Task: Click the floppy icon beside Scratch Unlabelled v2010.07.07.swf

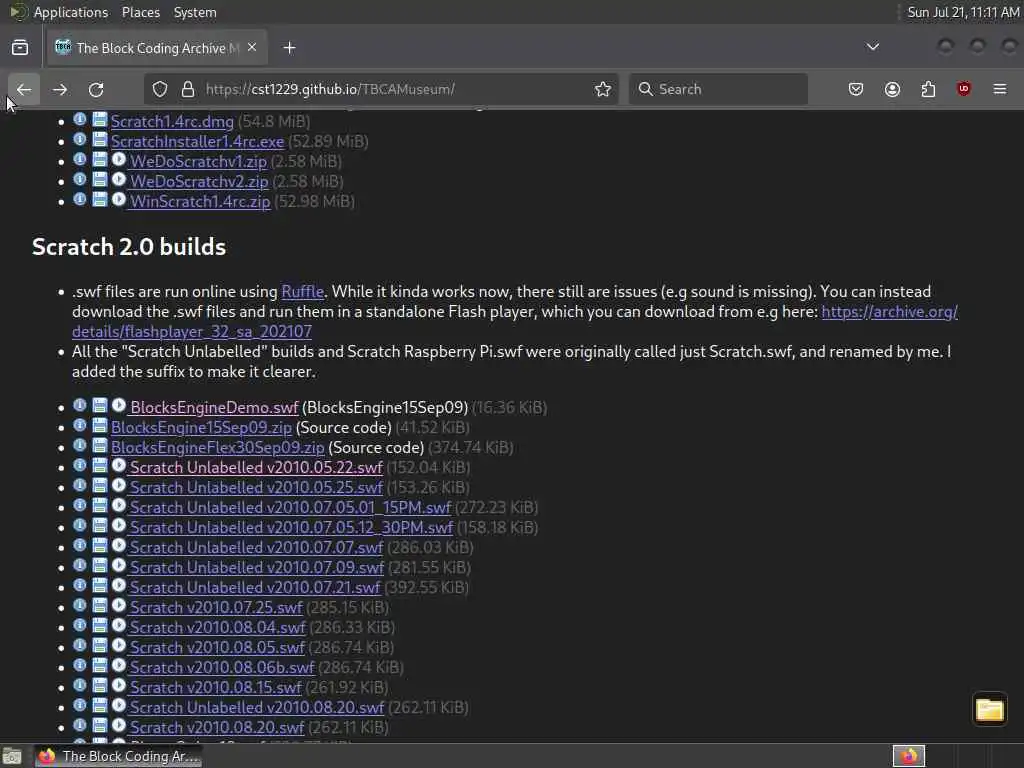Action: (99, 546)
